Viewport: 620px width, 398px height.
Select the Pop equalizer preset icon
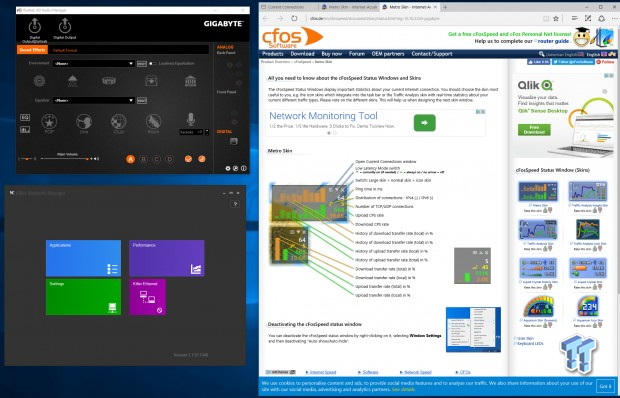49,121
